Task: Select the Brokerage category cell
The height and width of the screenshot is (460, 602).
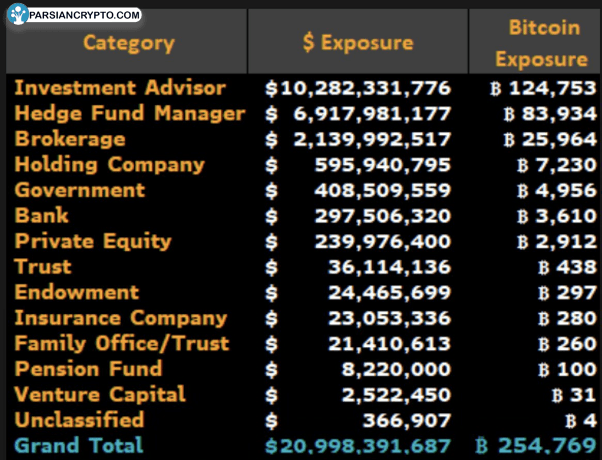Action: pos(70,139)
